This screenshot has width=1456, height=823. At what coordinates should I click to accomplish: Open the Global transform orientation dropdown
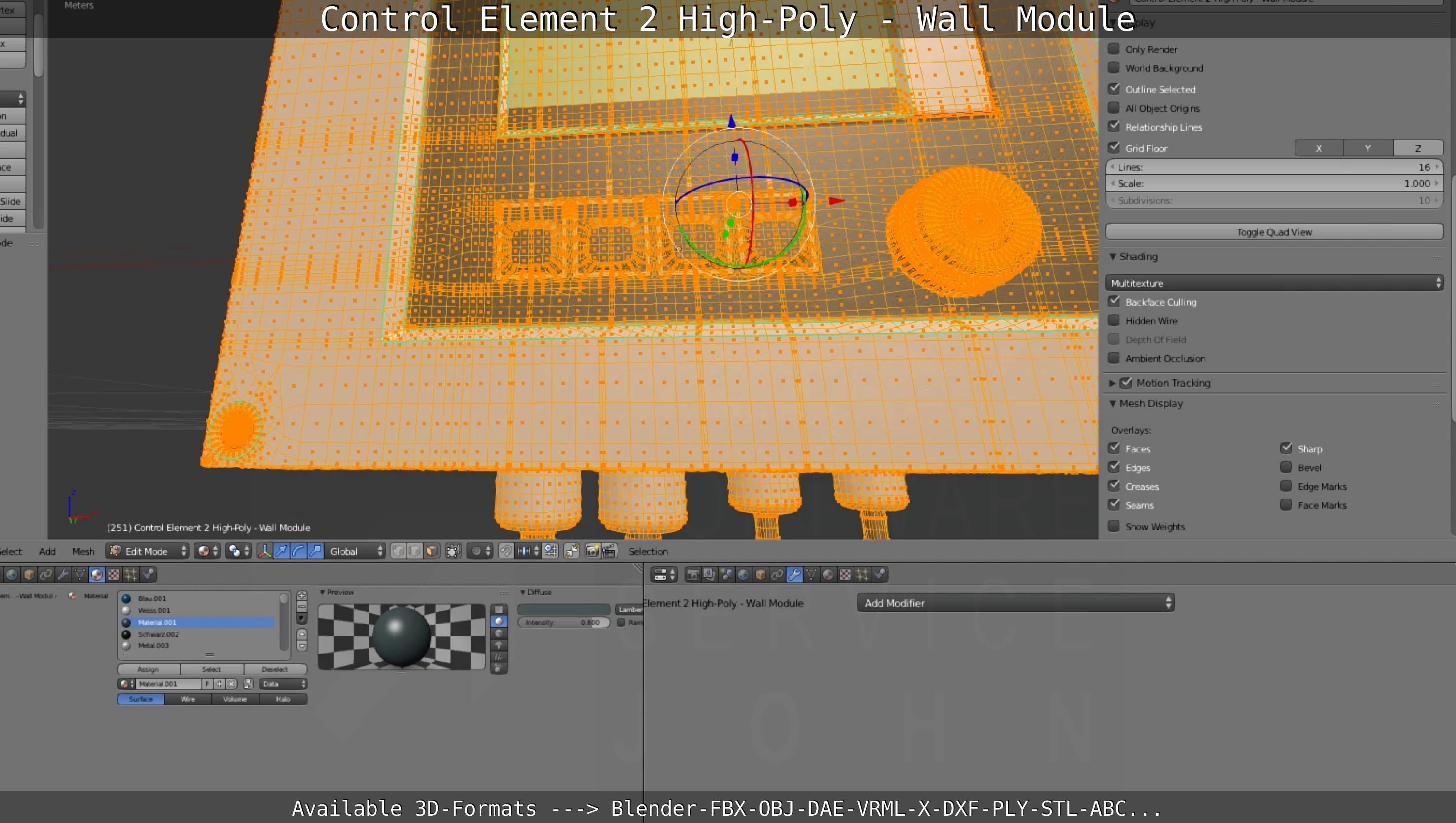tap(355, 551)
